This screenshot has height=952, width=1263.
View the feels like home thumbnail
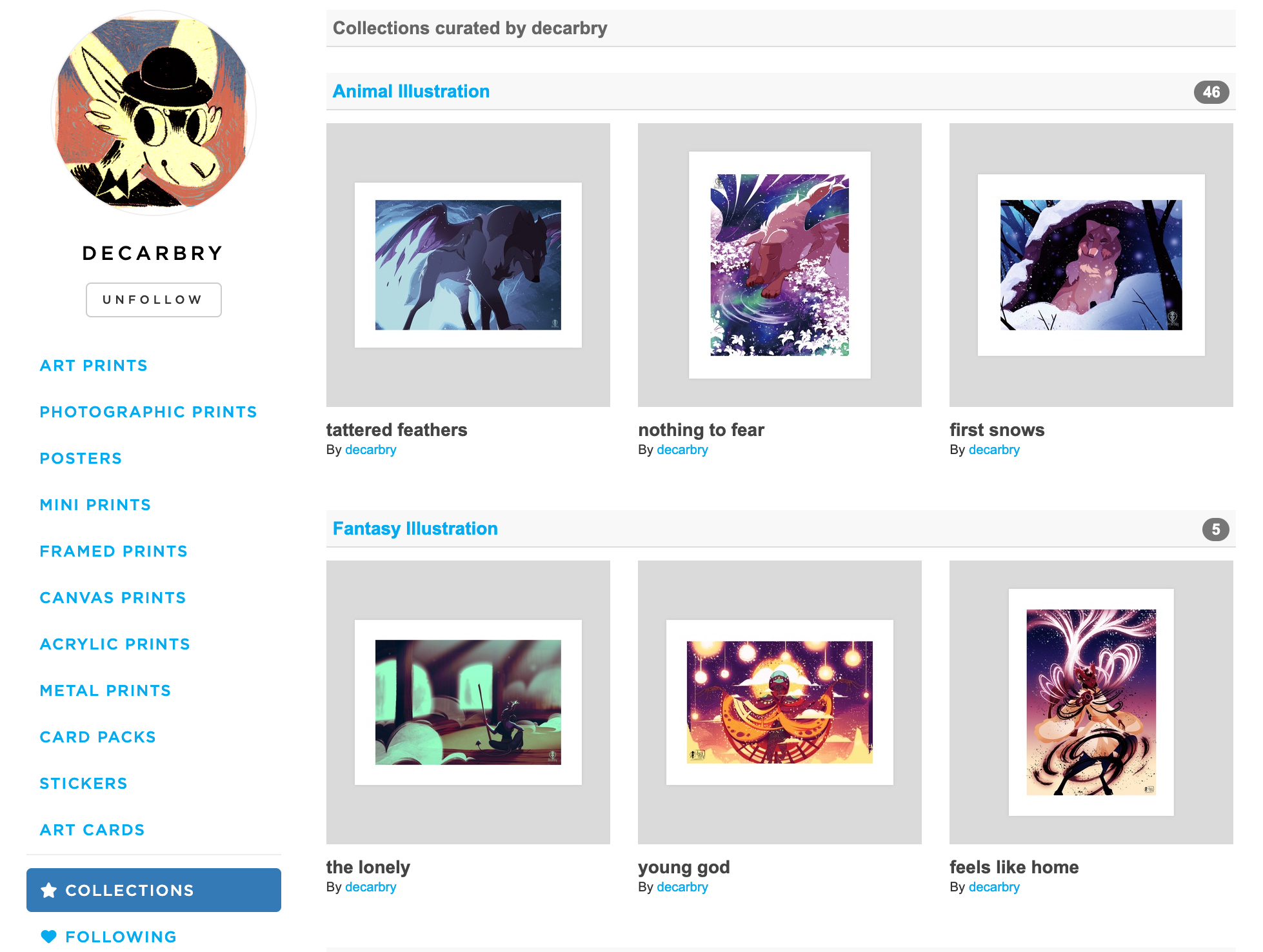tap(1091, 702)
